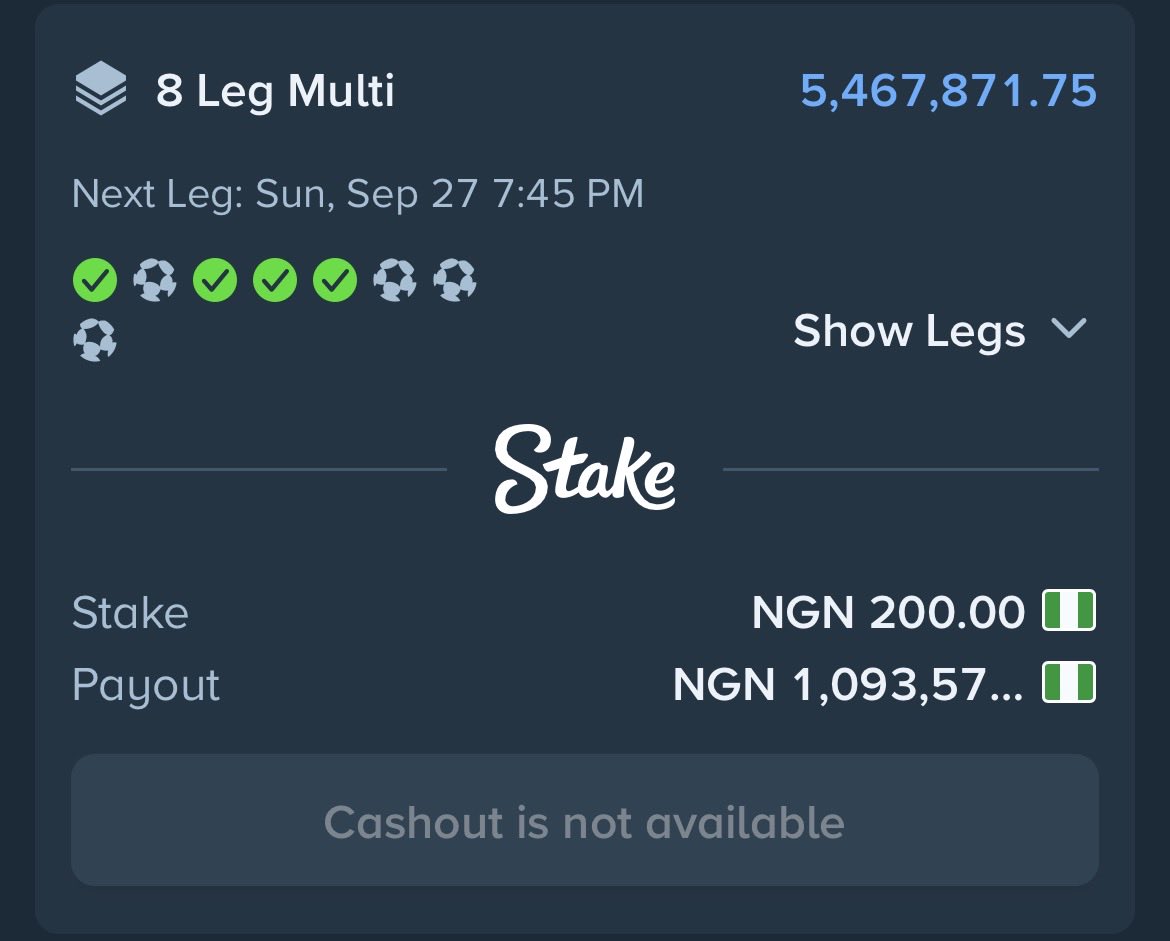Click the Nigerian flag beside the payout amount
The image size is (1170, 941).
1069,682
